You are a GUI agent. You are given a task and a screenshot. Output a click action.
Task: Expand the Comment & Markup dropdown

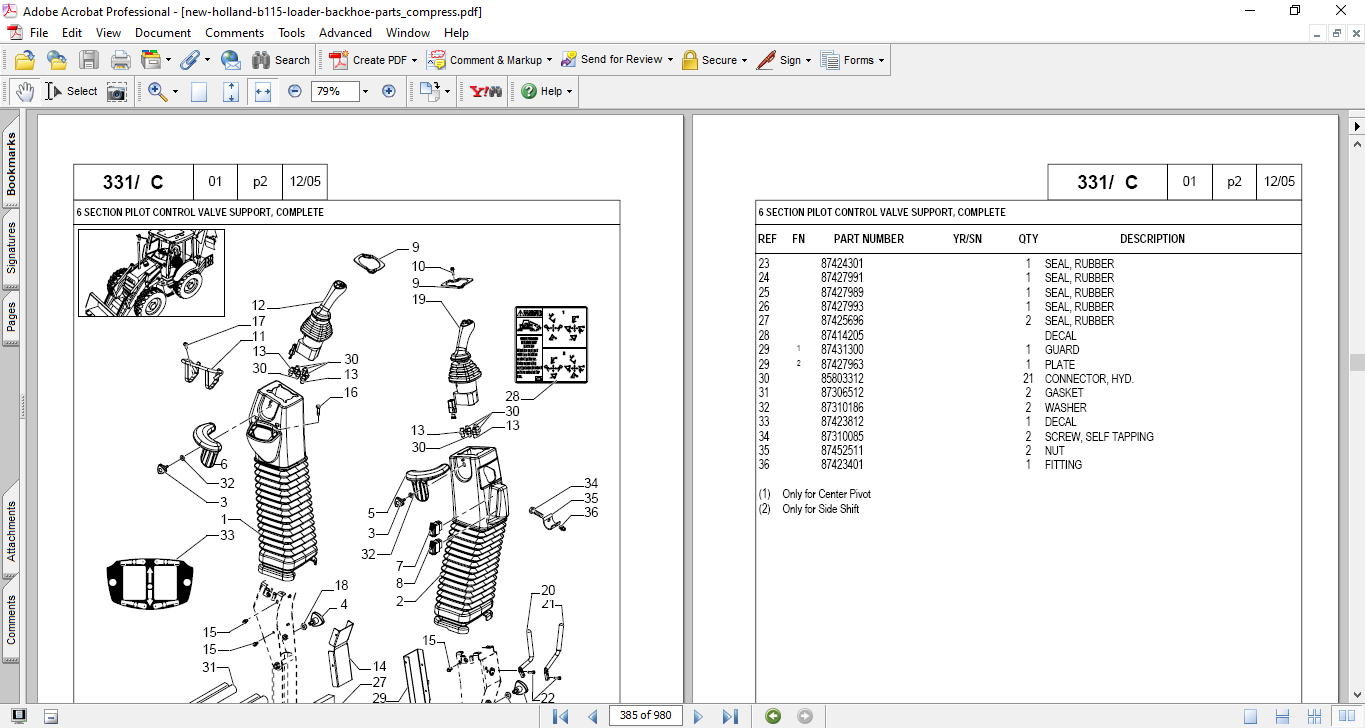point(550,60)
